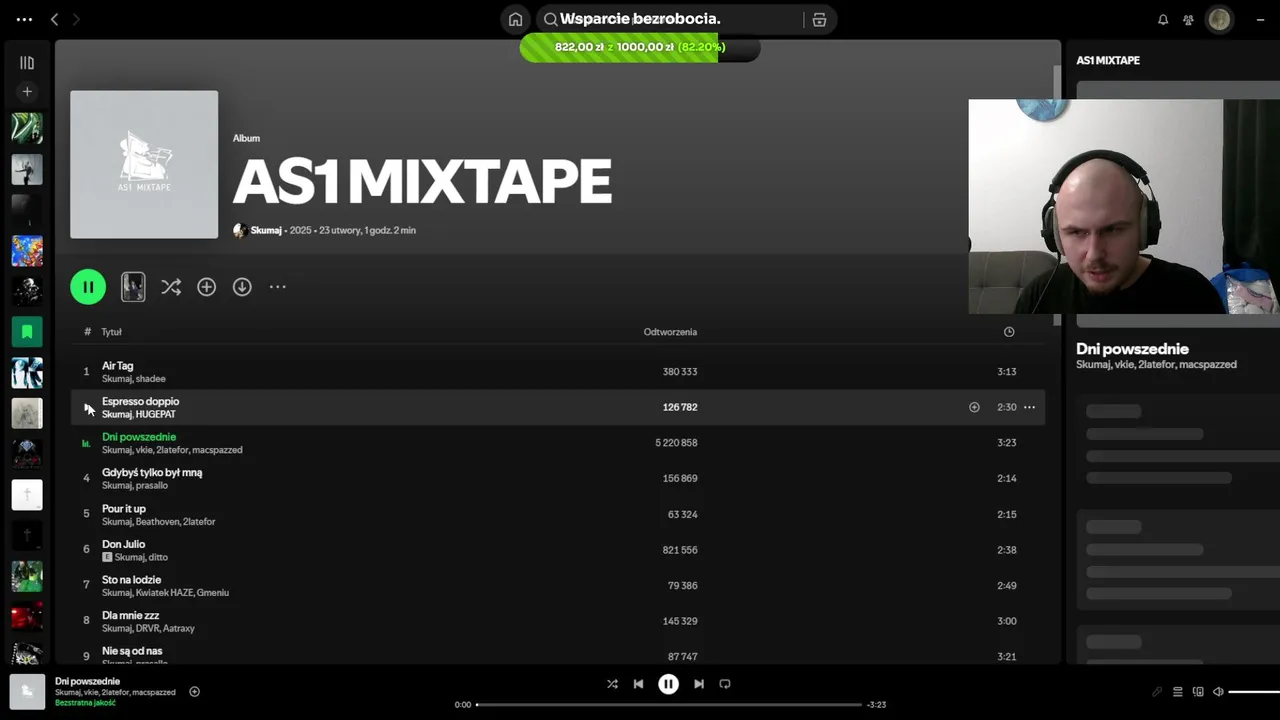Viewport: 1280px width, 720px height.
Task: Click the Bezstratna jakość quality label
Action: 85,703
